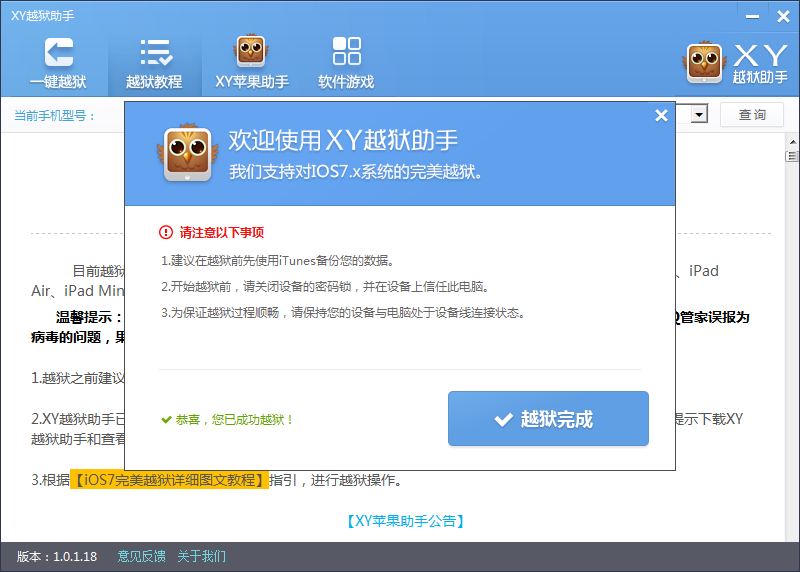800x572 pixels.
Task: Minimize the XY越狱助手 window
Action: tap(752, 17)
